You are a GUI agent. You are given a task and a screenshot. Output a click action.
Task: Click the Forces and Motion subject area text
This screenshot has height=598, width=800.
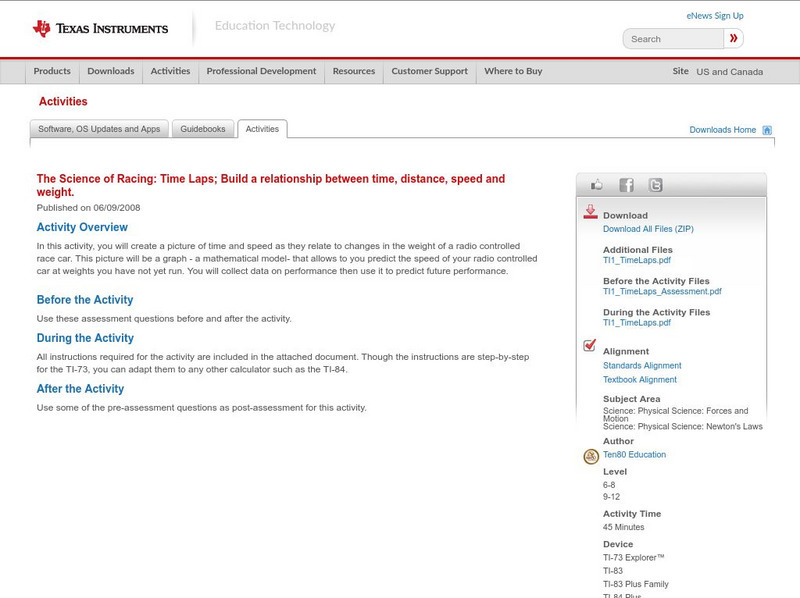point(676,414)
